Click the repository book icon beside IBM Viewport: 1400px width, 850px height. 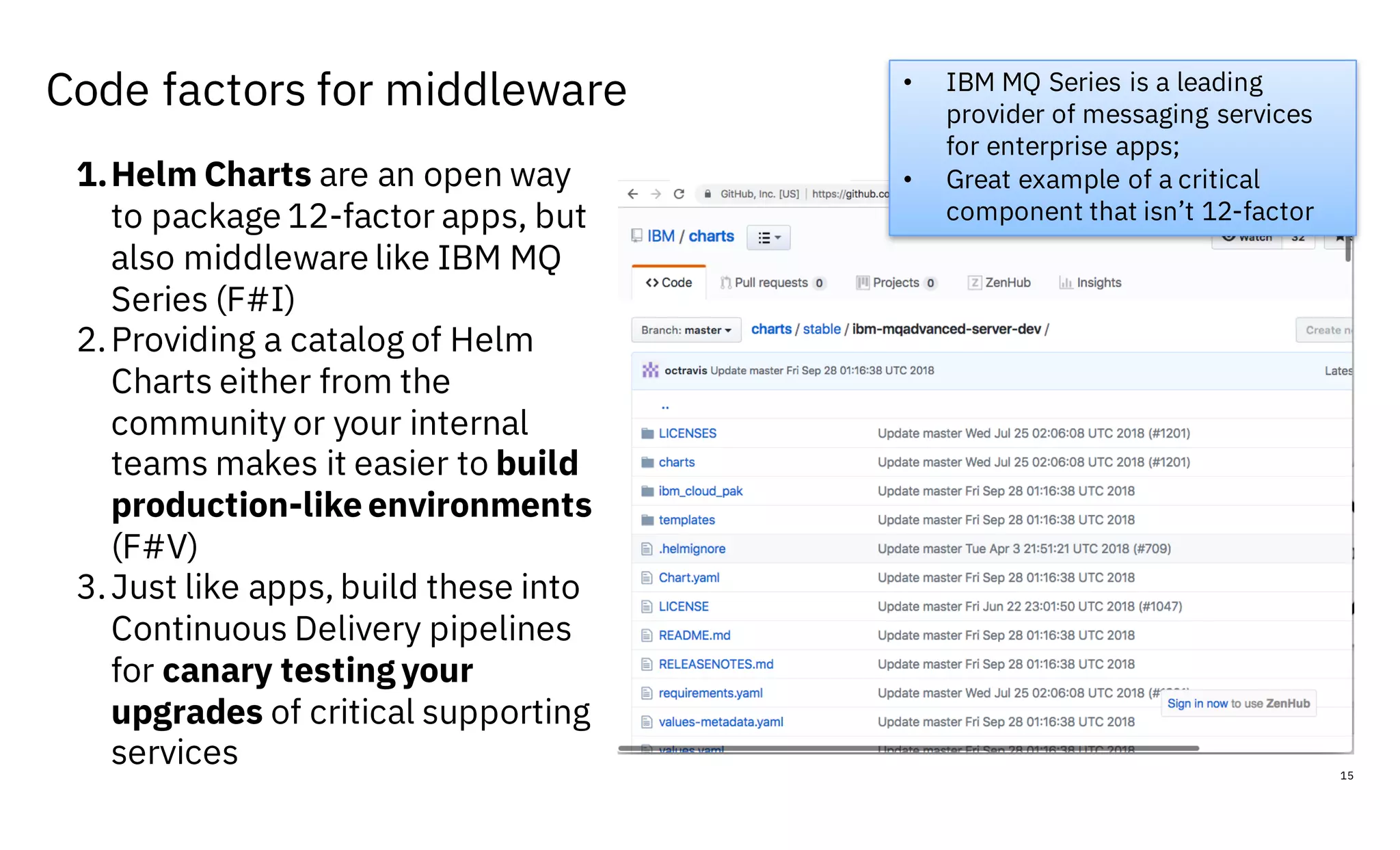point(636,236)
